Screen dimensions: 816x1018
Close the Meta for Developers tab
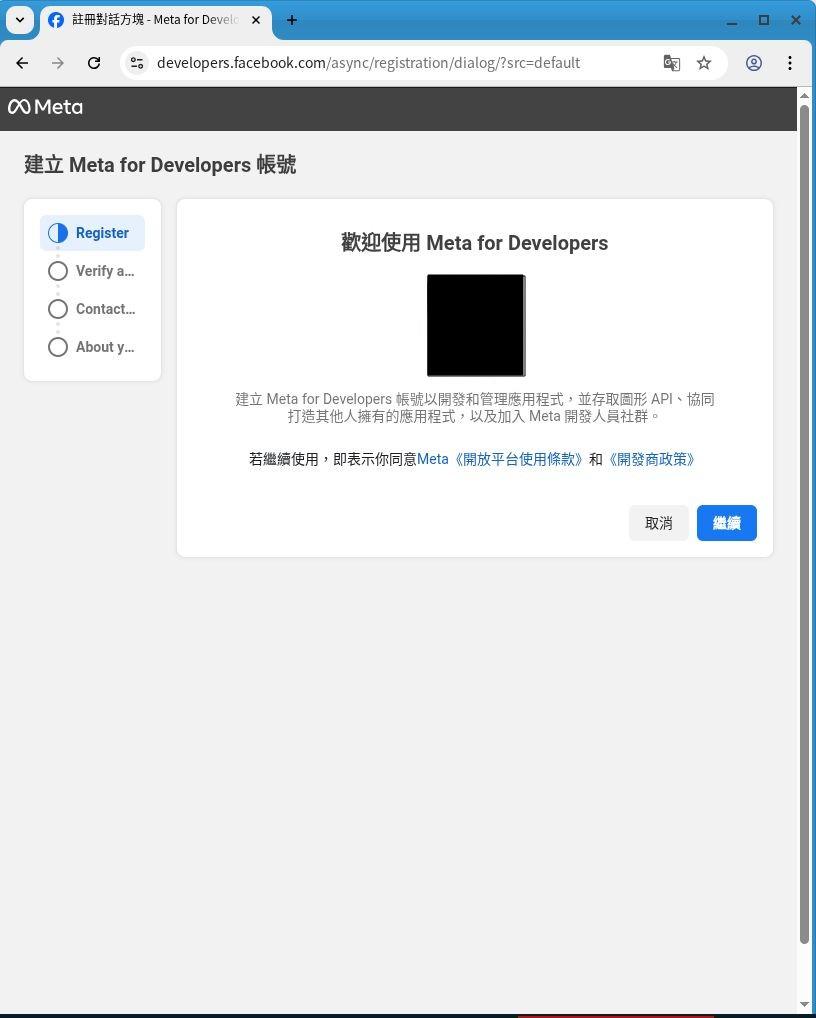(256, 20)
